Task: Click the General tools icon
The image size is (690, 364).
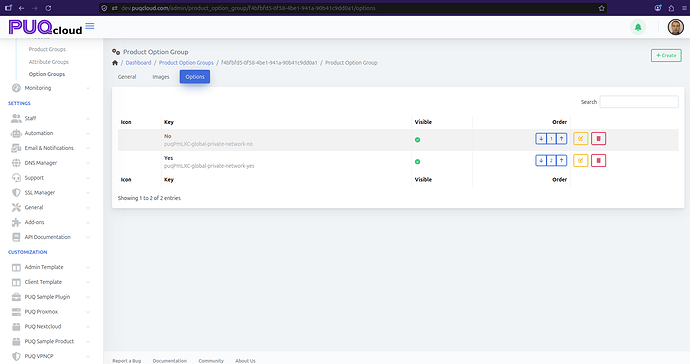Action: [x=16, y=207]
